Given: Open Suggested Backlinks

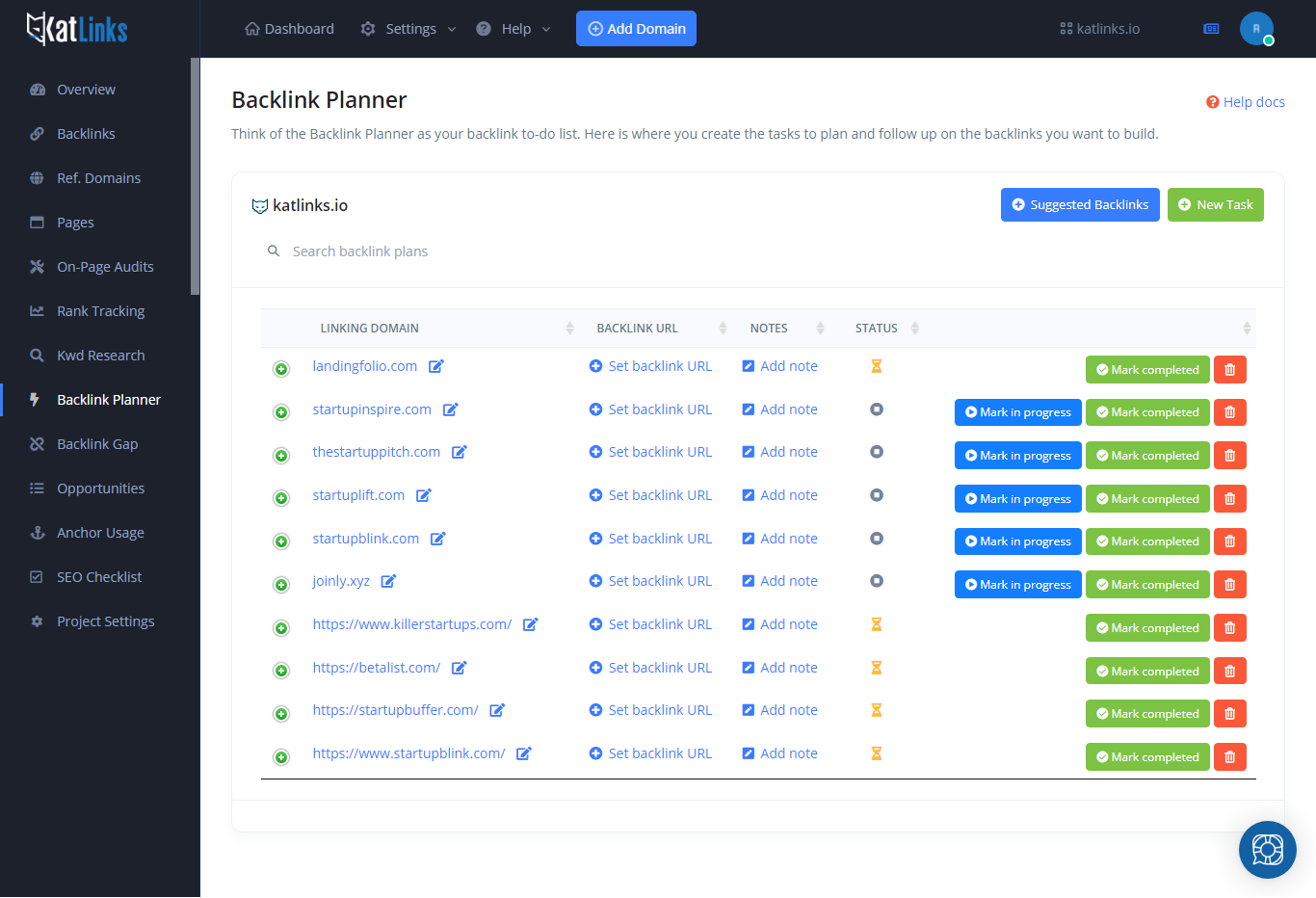Looking at the screenshot, I should [1080, 204].
